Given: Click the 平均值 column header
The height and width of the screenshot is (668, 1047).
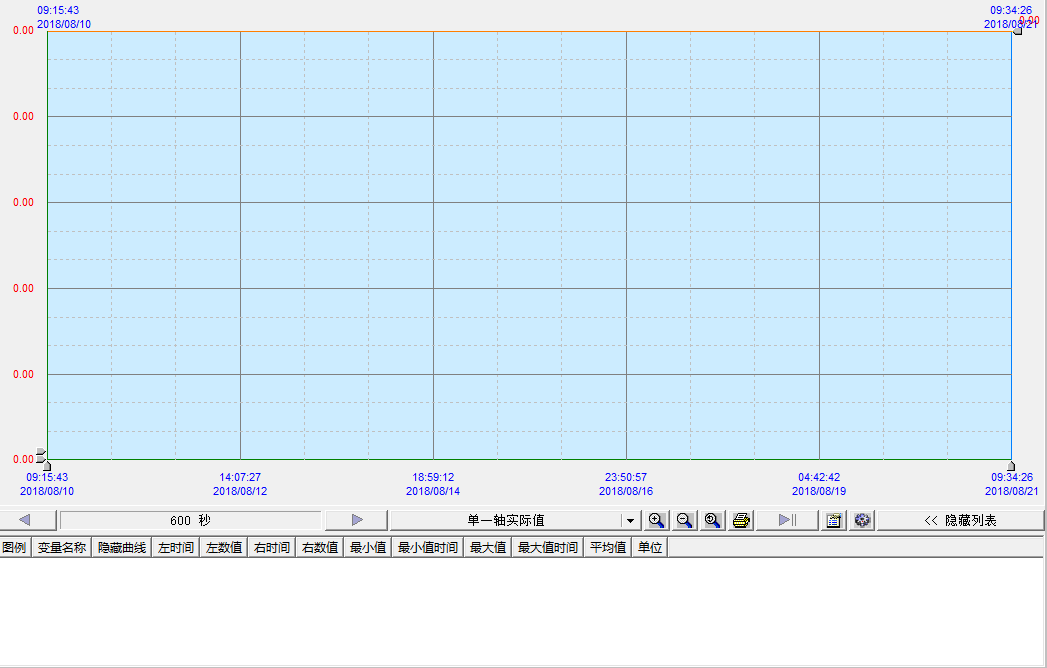Looking at the screenshot, I should tap(607, 548).
